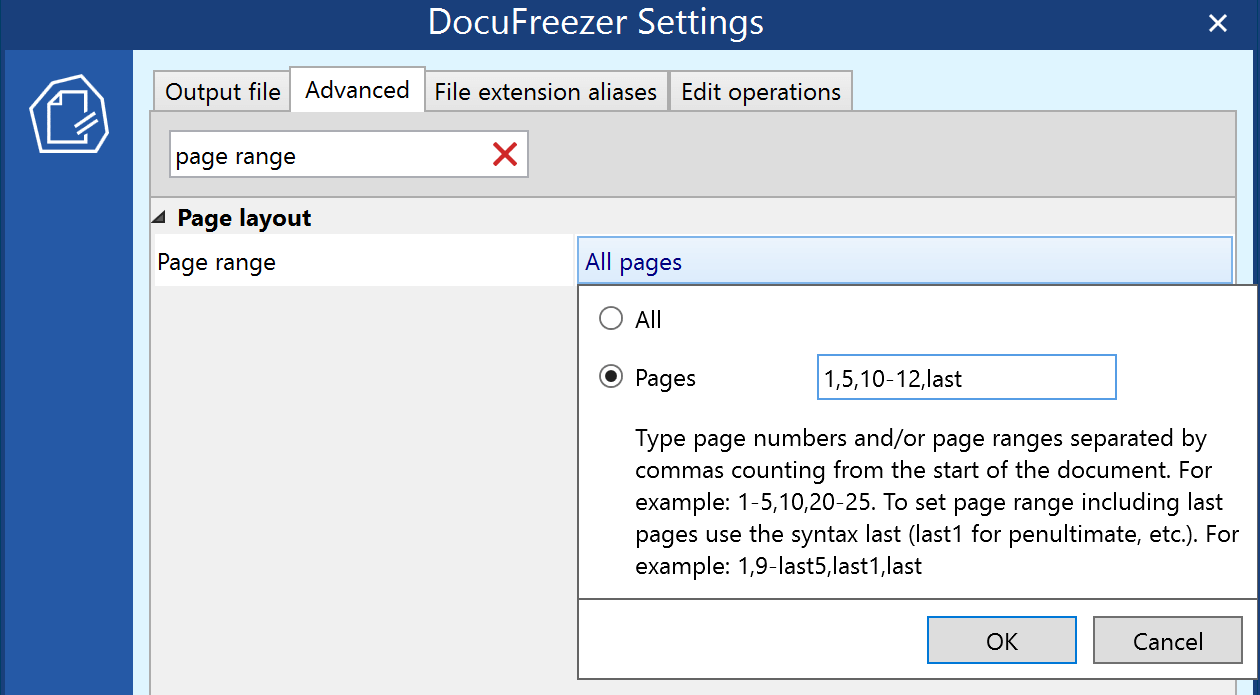Select the All radio button
The width and height of the screenshot is (1260, 695).
(x=610, y=320)
